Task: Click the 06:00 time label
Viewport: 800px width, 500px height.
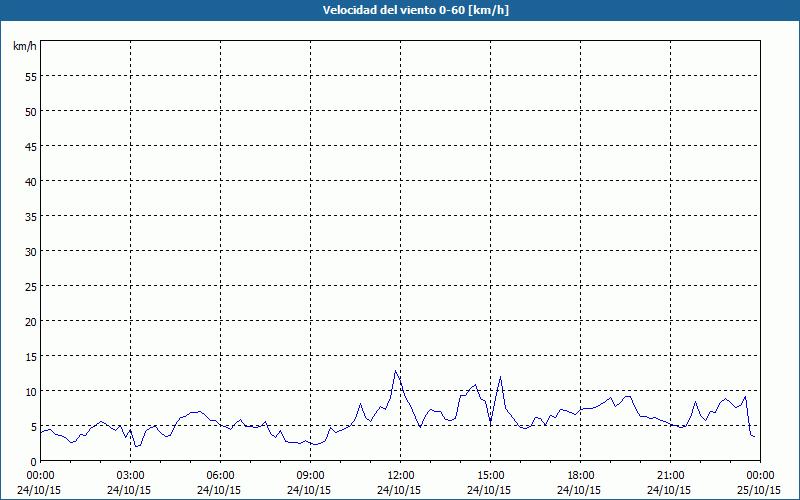Action: point(220,476)
